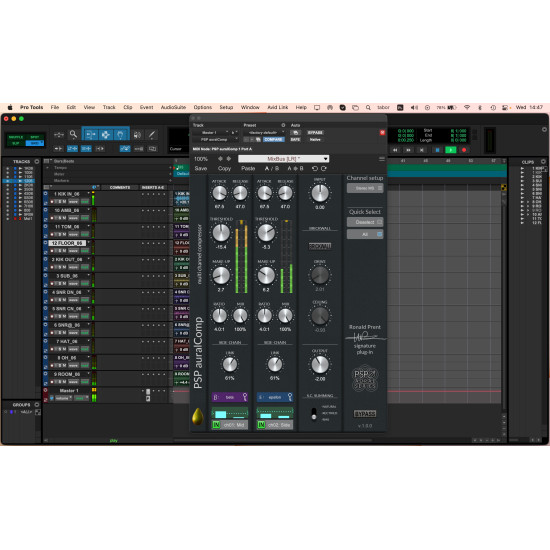Click the transport Record button
The width and height of the screenshot is (550, 550).
[x=464, y=150]
